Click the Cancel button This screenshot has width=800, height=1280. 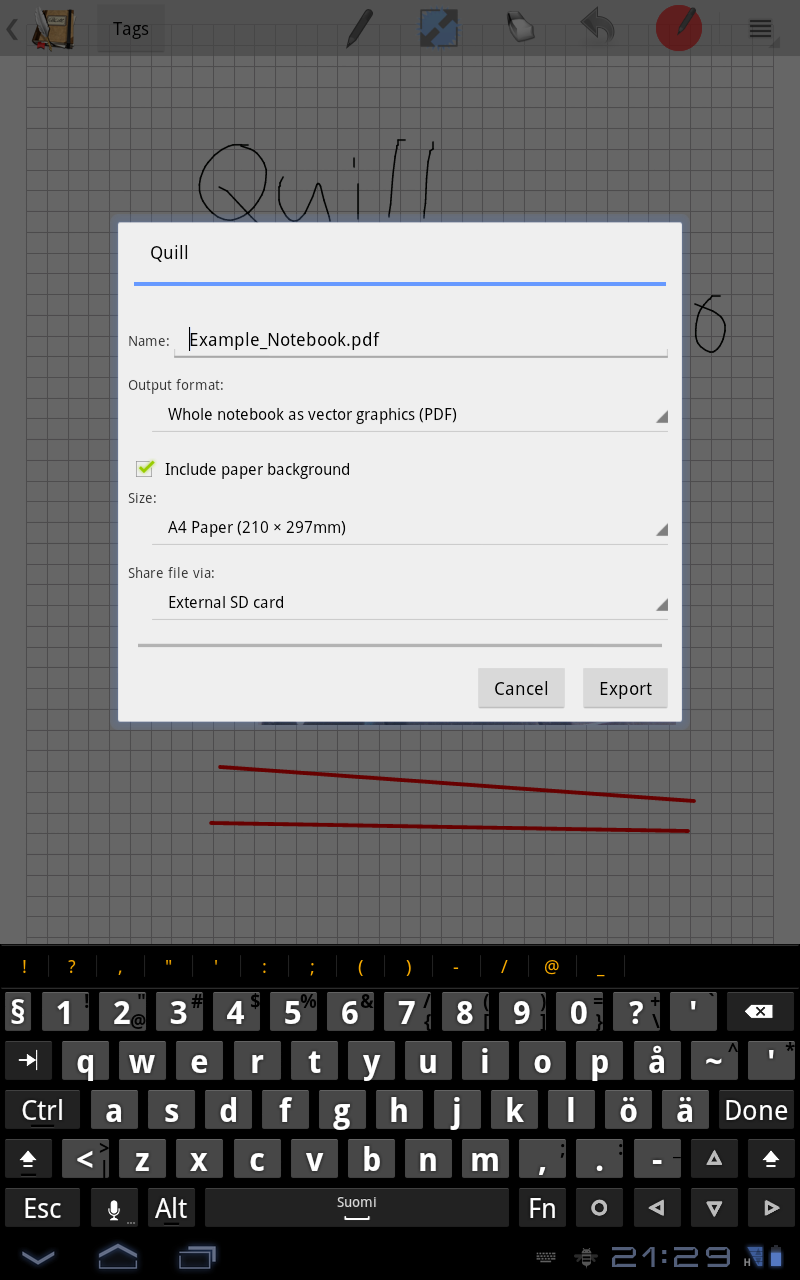click(521, 688)
